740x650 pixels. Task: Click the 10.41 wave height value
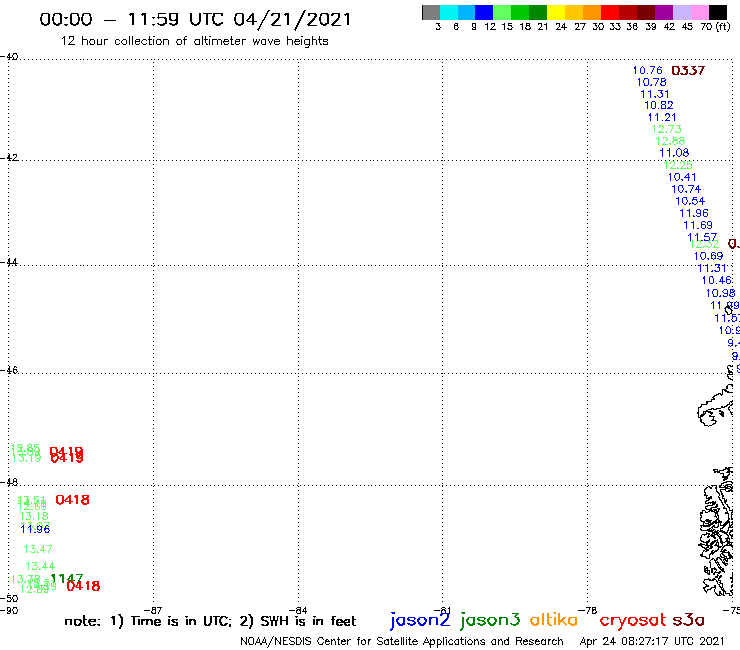(x=682, y=177)
